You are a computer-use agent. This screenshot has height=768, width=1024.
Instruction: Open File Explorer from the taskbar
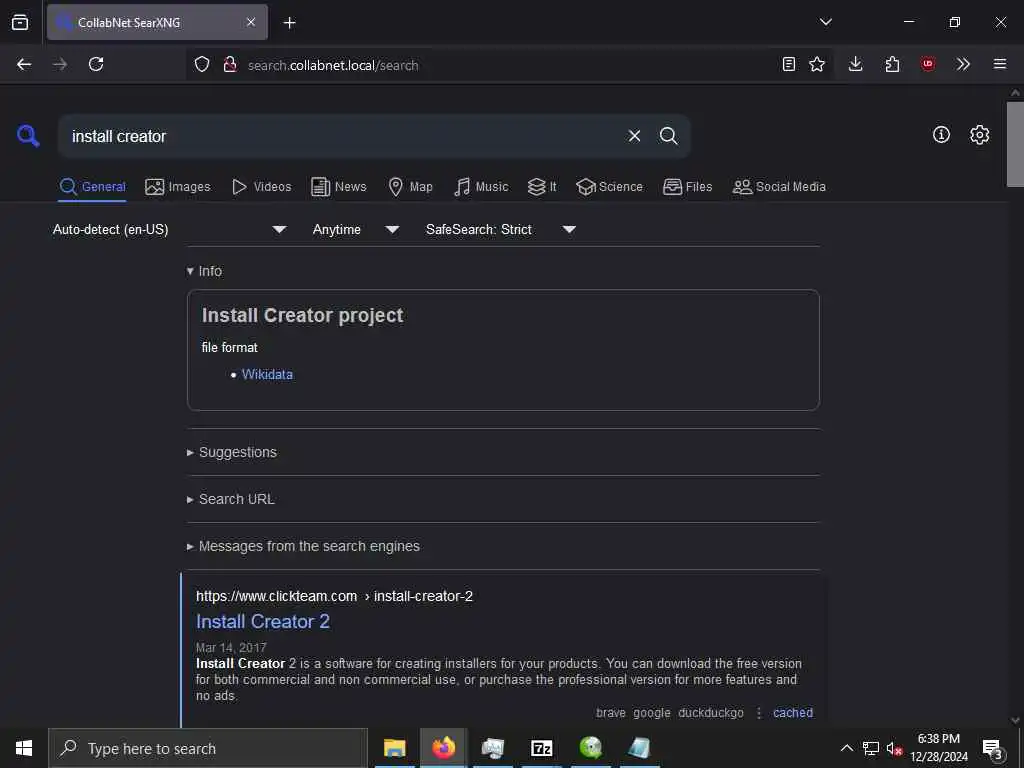pyautogui.click(x=394, y=748)
